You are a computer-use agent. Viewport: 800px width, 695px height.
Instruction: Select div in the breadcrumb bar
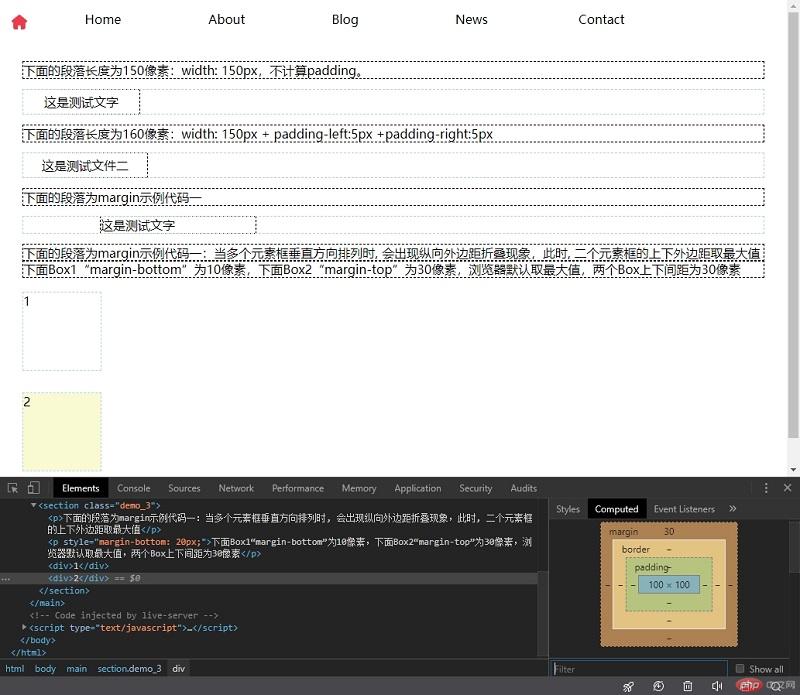click(x=179, y=668)
